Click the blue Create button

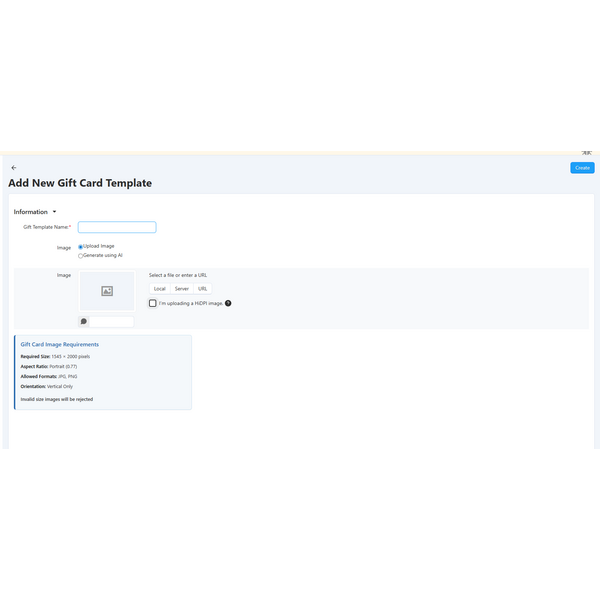582,168
